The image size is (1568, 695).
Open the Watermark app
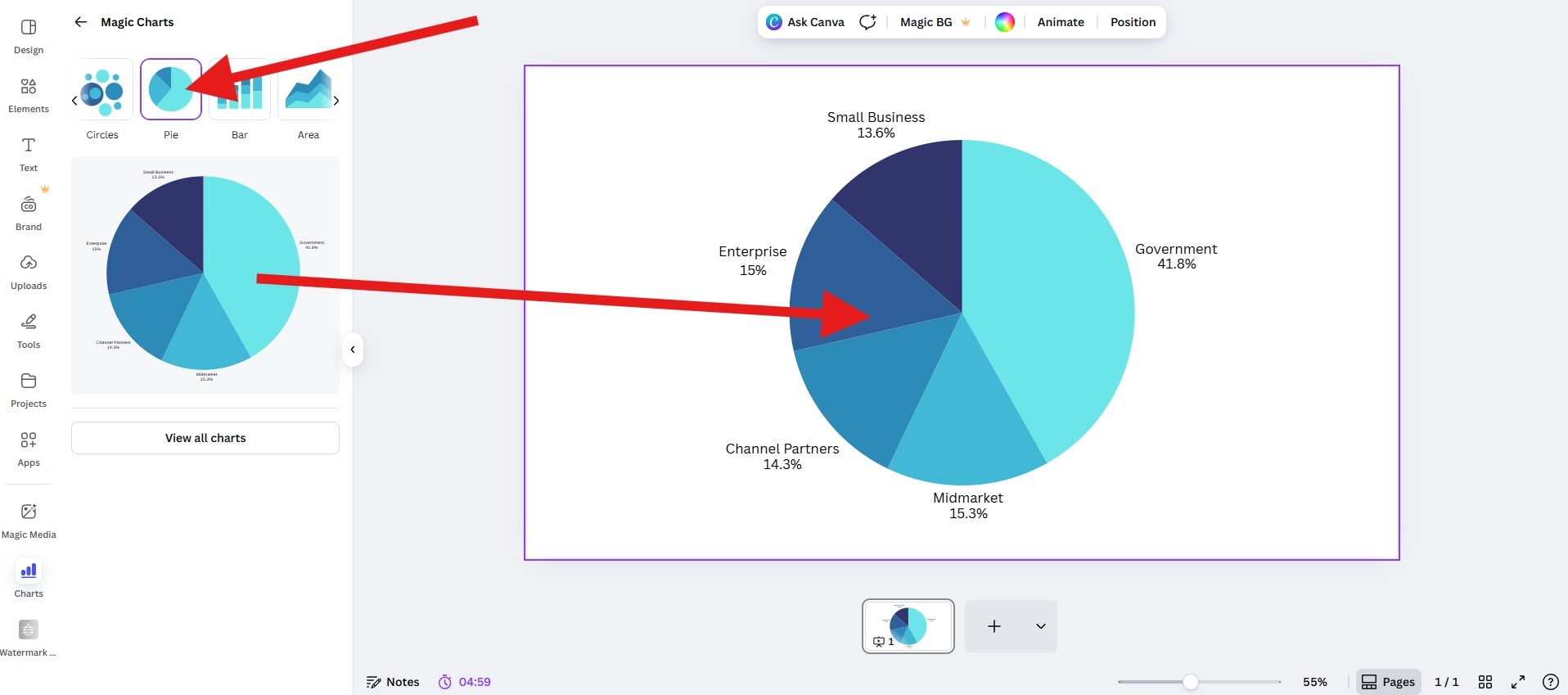coord(29,639)
